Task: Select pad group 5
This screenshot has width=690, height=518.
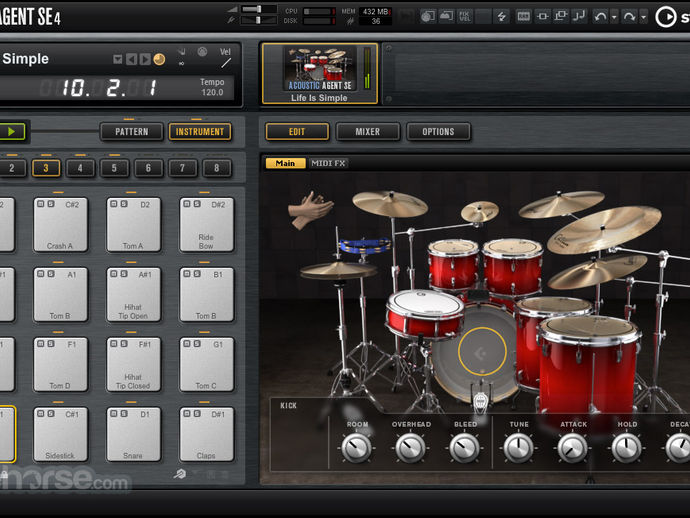Action: pyautogui.click(x=114, y=168)
